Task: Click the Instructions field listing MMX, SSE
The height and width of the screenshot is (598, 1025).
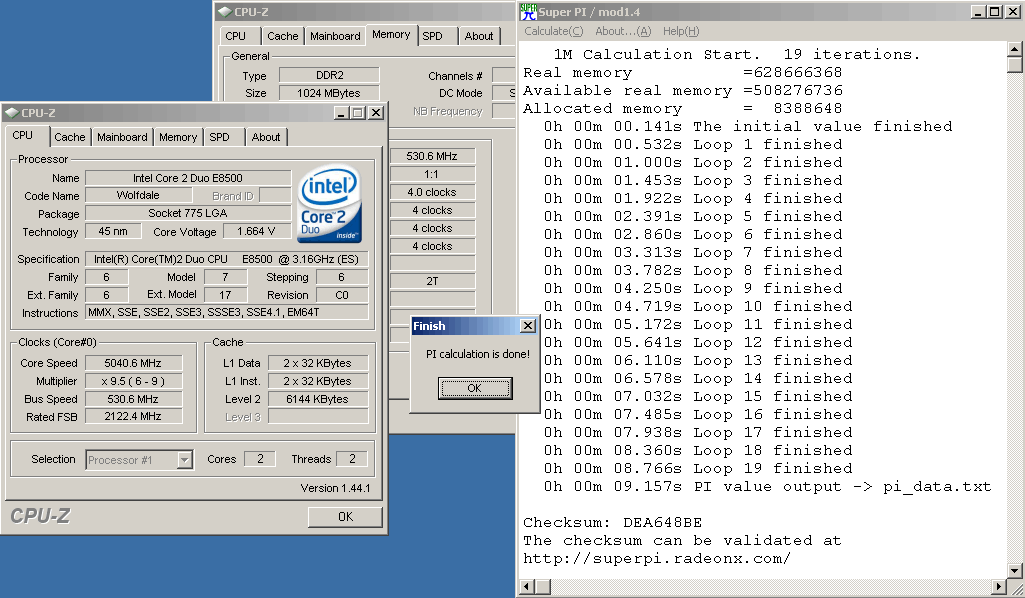Action: pos(227,312)
